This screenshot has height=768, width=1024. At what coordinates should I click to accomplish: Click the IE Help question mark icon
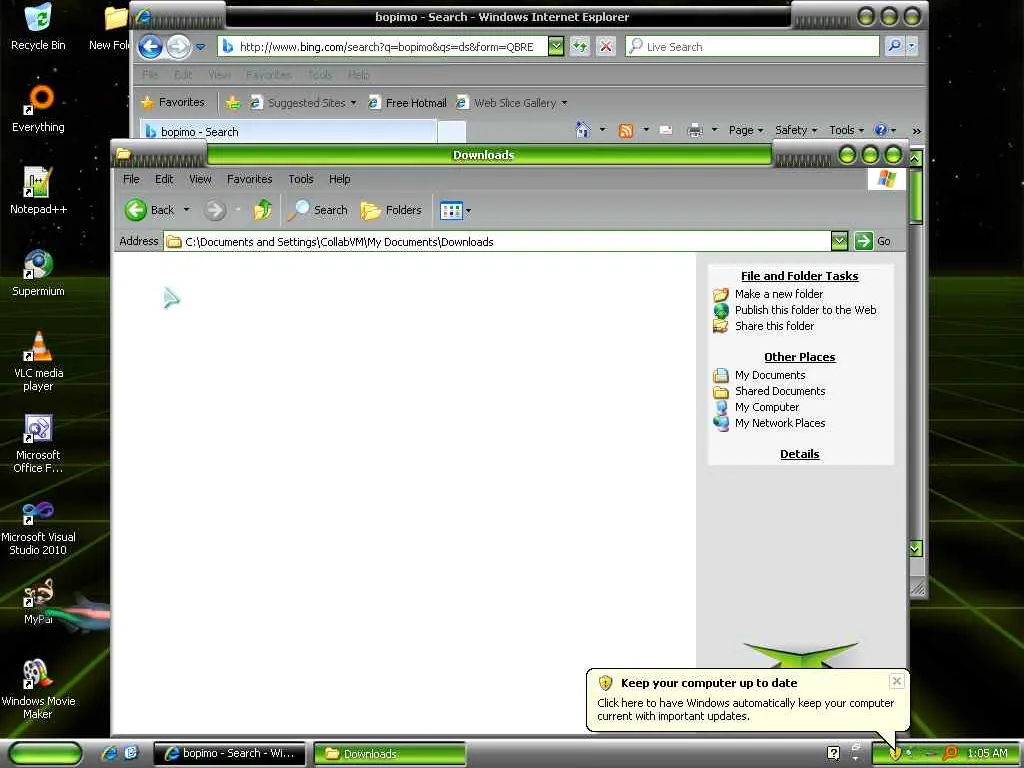click(x=880, y=130)
